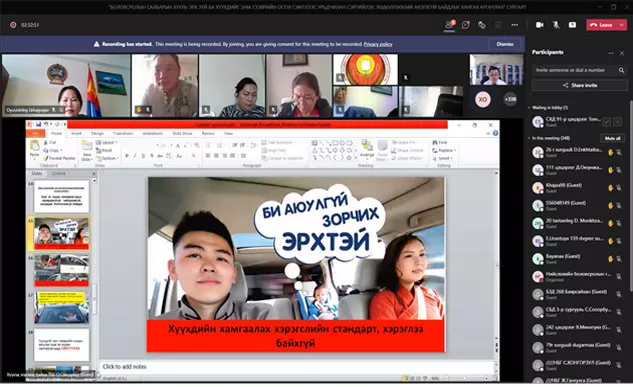Open the Show participants icon in Teams toolbar
Image resolution: width=633 pixels, height=387 pixels.
coord(449,25)
